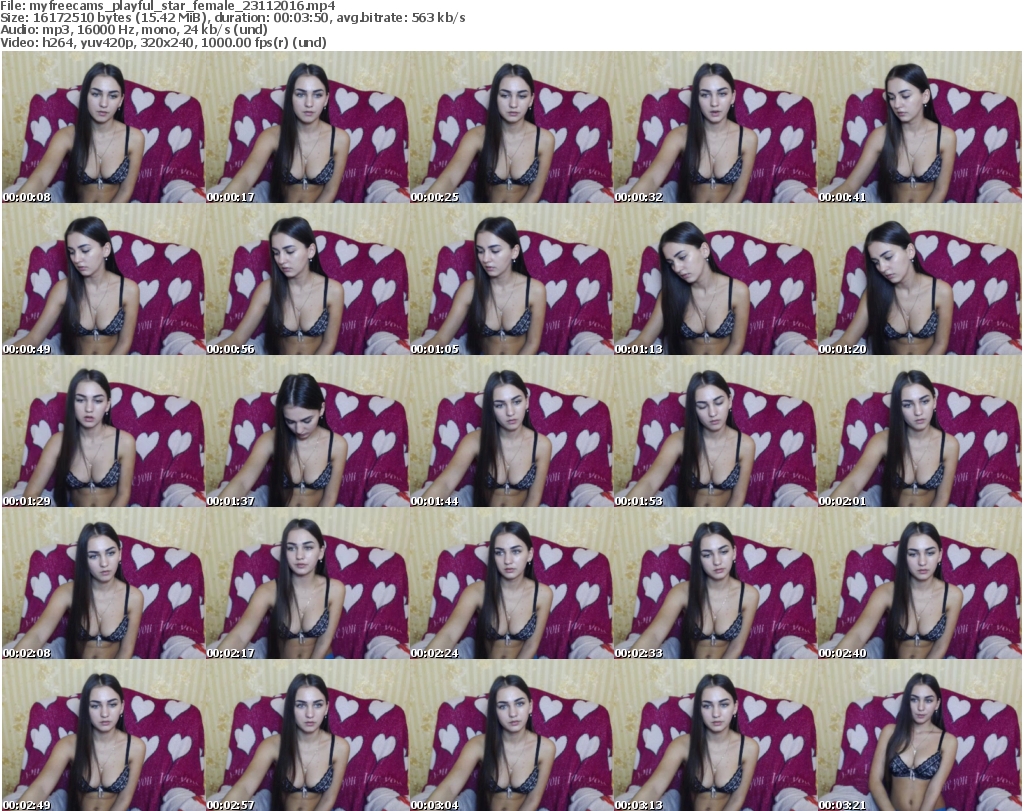Select the thumbnail stamped 00:00:08
1024x811 pixels.
[x=103, y=127]
